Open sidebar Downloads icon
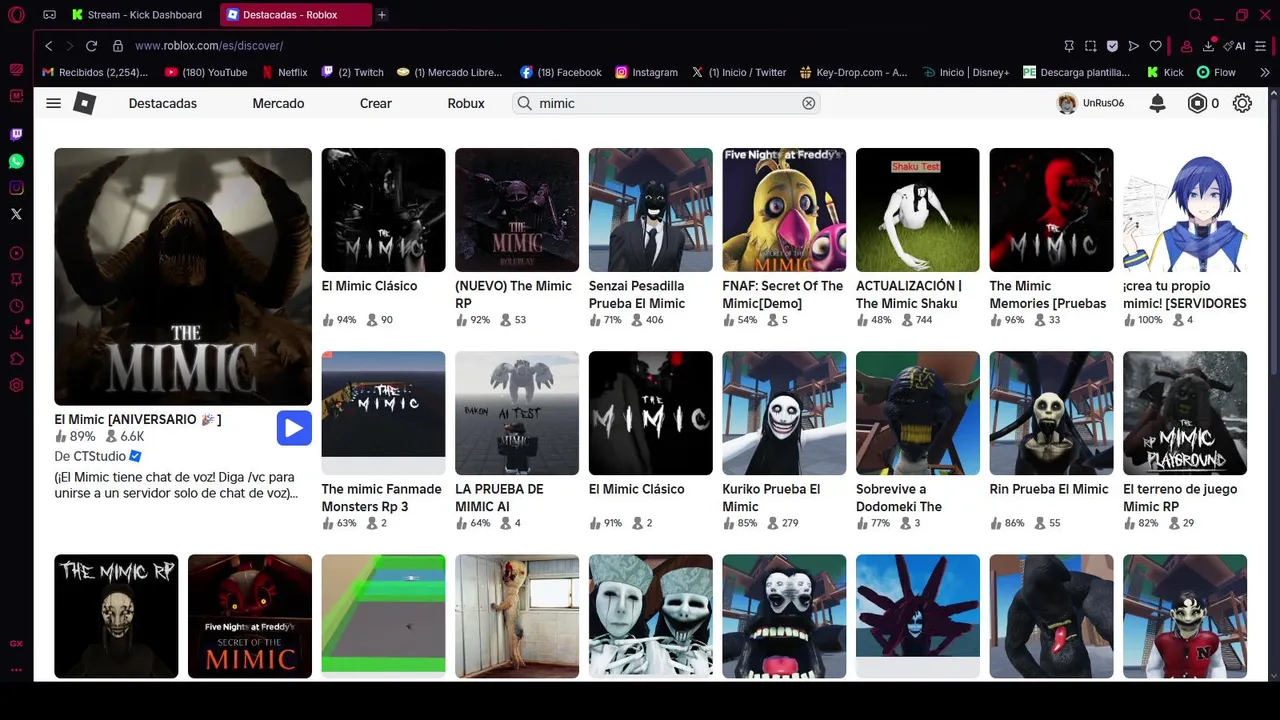Screen dimensions: 1280x720 tap(16, 333)
